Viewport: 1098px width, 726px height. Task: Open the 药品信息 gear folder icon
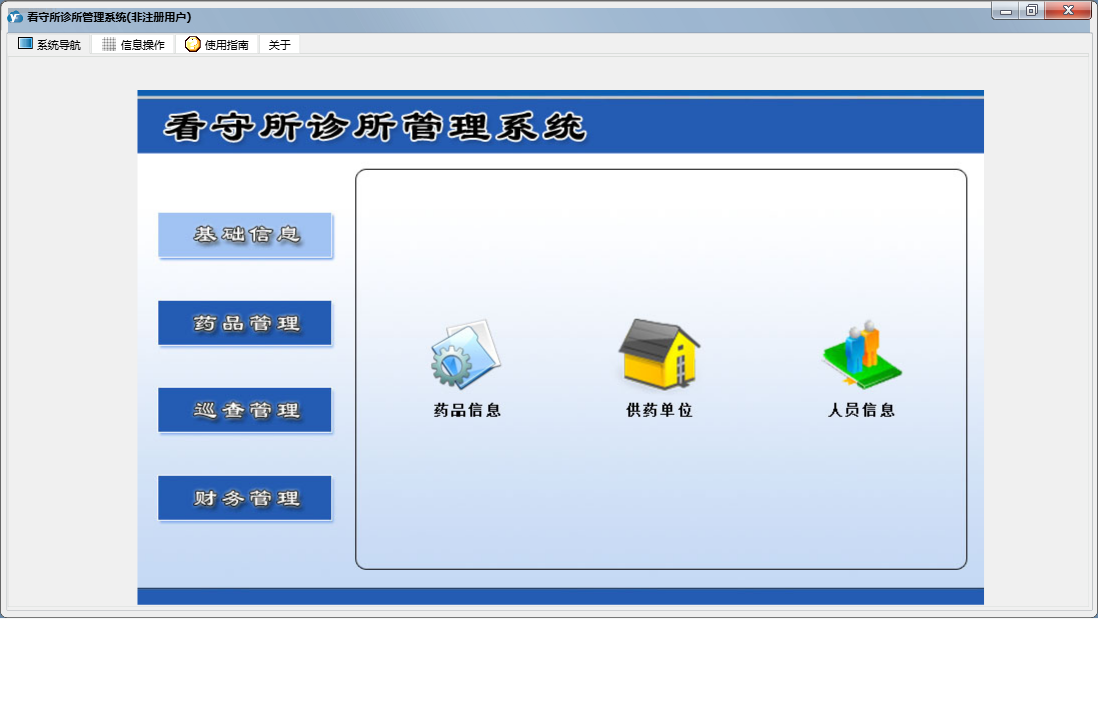tap(466, 354)
